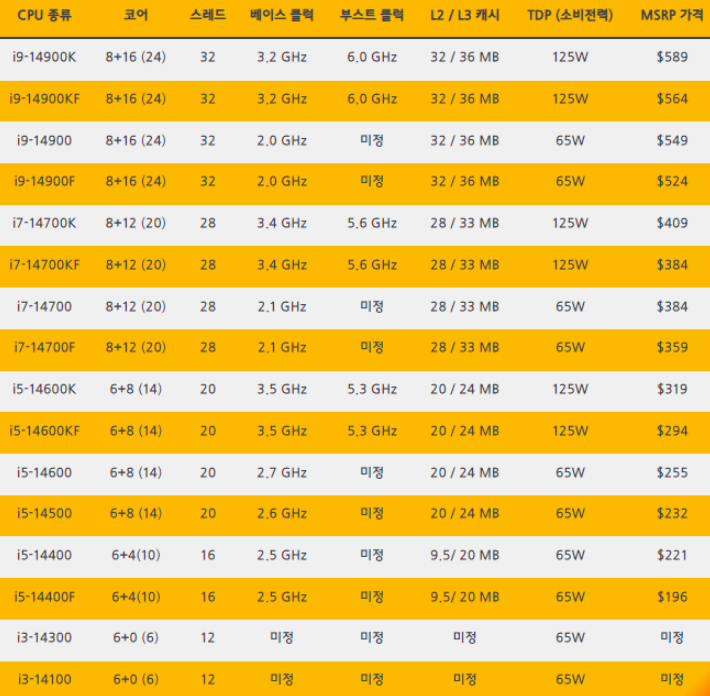
Task: Select the i5-14400F CPU name cell
Action: coord(44,597)
